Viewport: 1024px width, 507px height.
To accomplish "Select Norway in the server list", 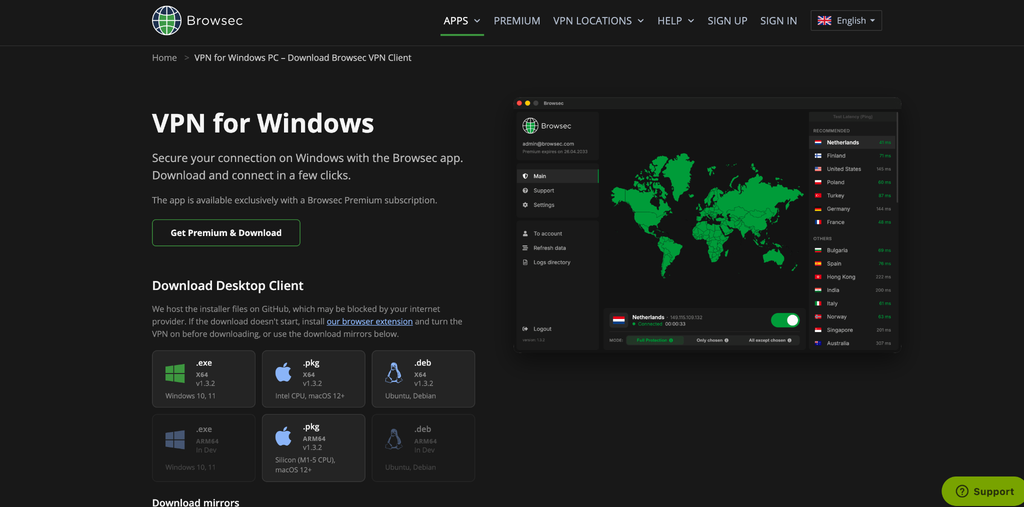I will click(853, 317).
